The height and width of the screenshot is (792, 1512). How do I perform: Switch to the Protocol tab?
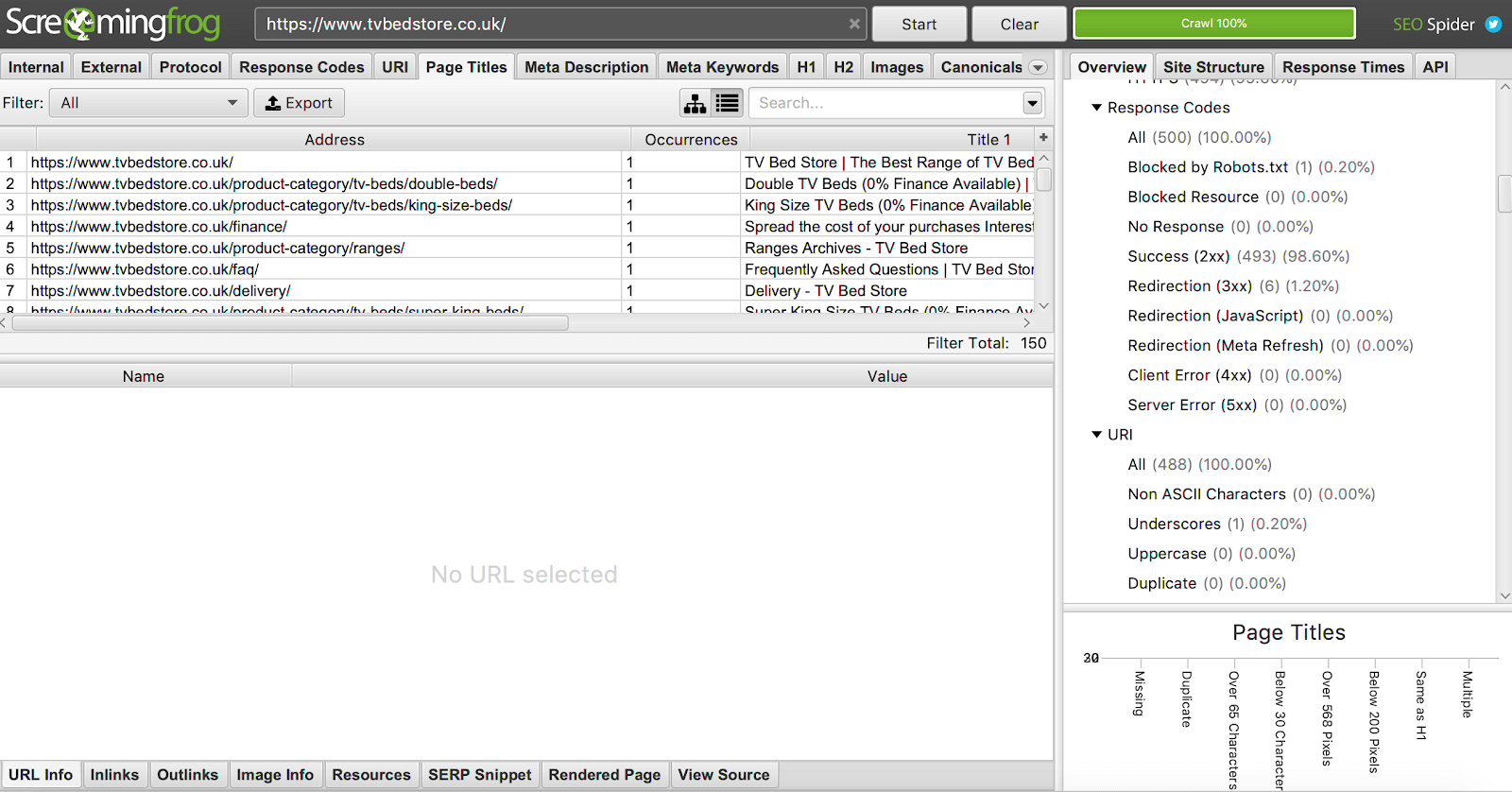(x=190, y=67)
